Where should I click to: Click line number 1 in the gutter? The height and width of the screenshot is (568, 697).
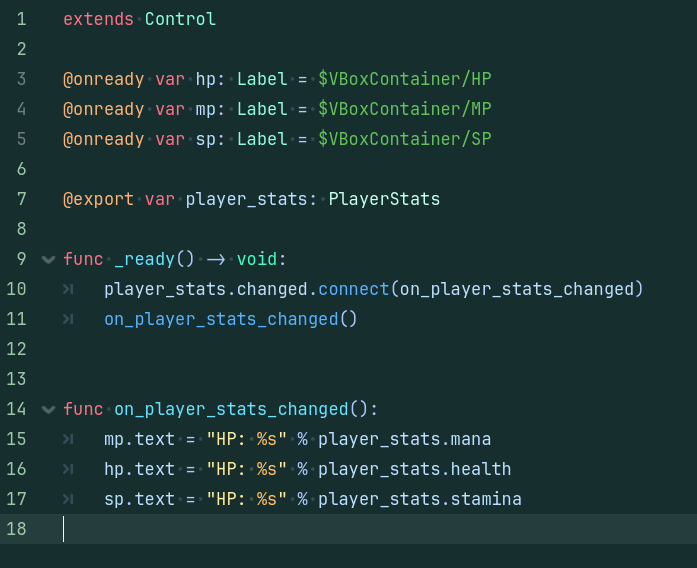click(x=21, y=19)
